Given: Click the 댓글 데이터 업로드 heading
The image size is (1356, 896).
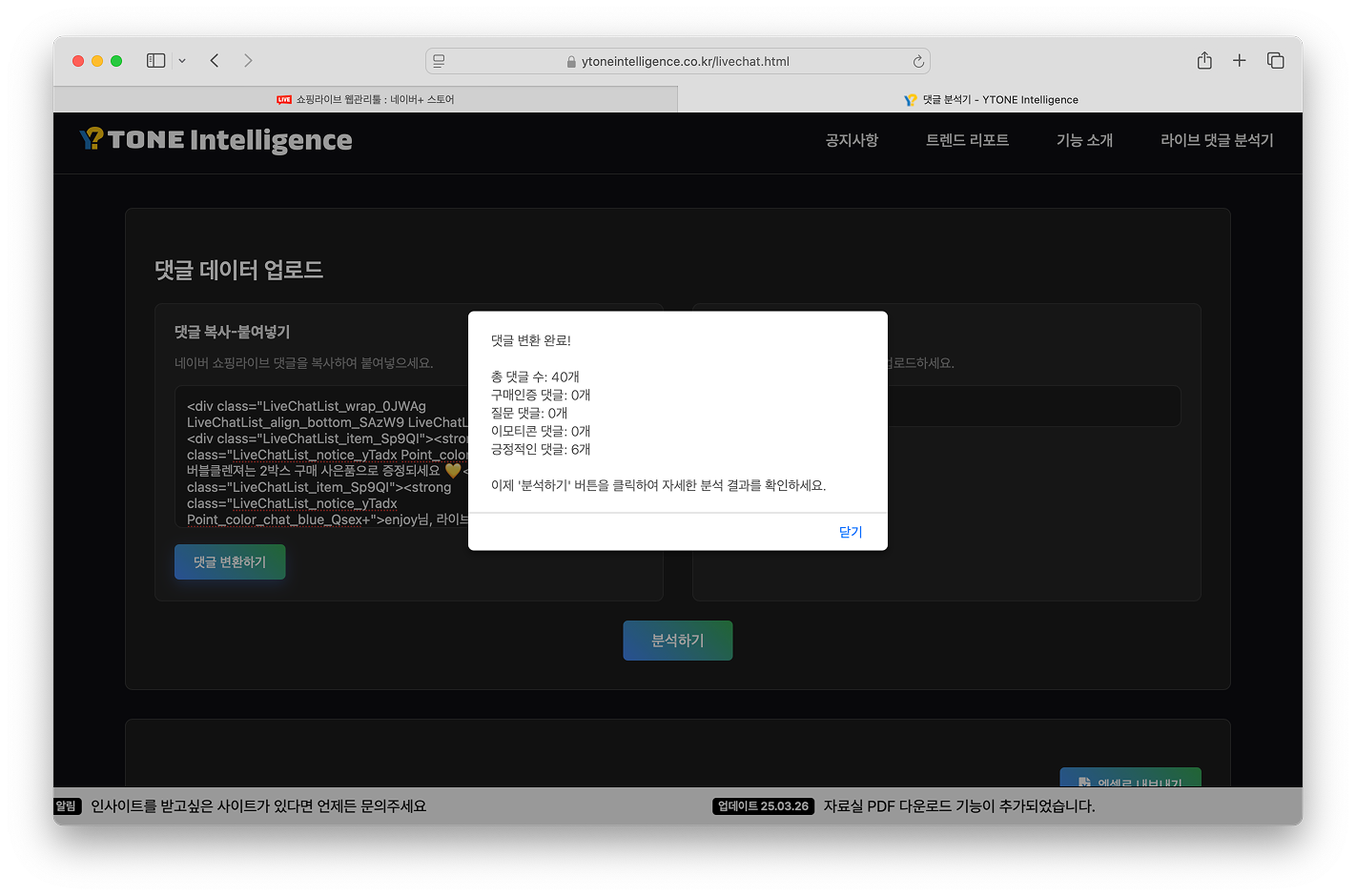Looking at the screenshot, I should [238, 270].
